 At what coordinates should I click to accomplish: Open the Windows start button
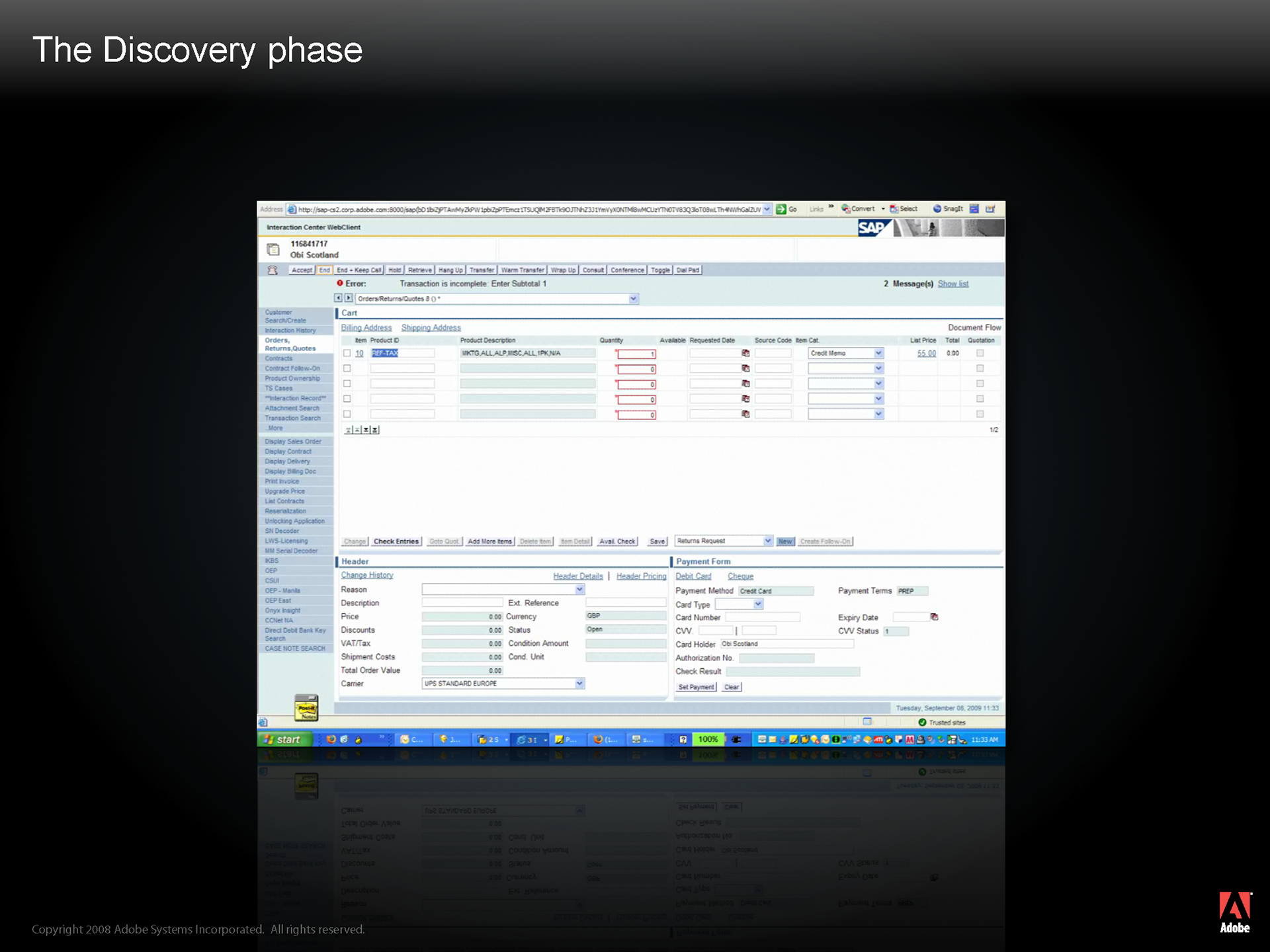[283, 739]
